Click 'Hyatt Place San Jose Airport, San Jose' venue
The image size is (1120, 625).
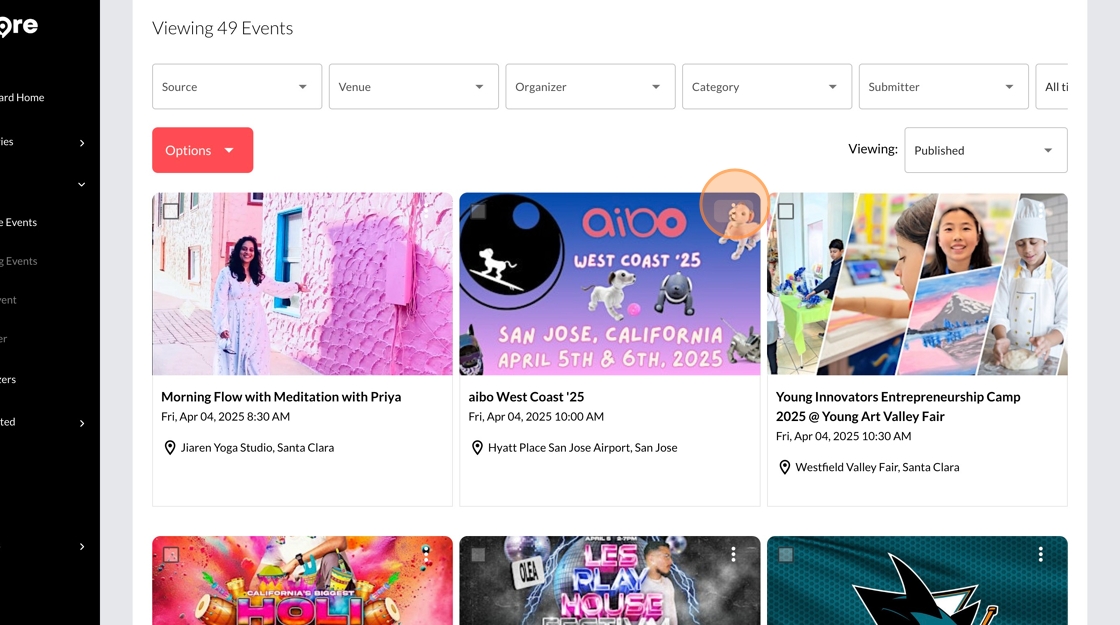pos(583,448)
